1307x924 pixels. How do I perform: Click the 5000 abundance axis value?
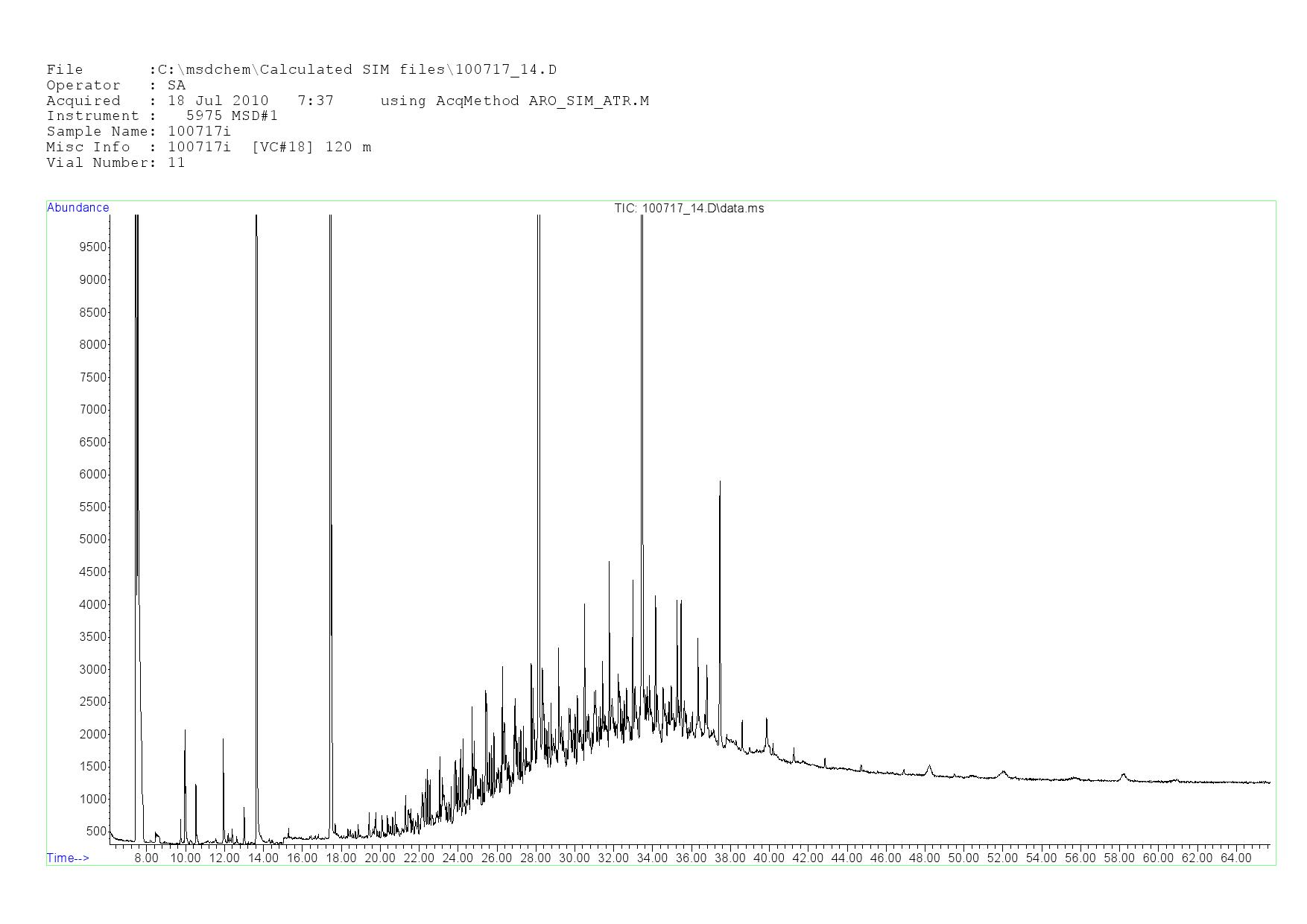pyautogui.click(x=92, y=539)
